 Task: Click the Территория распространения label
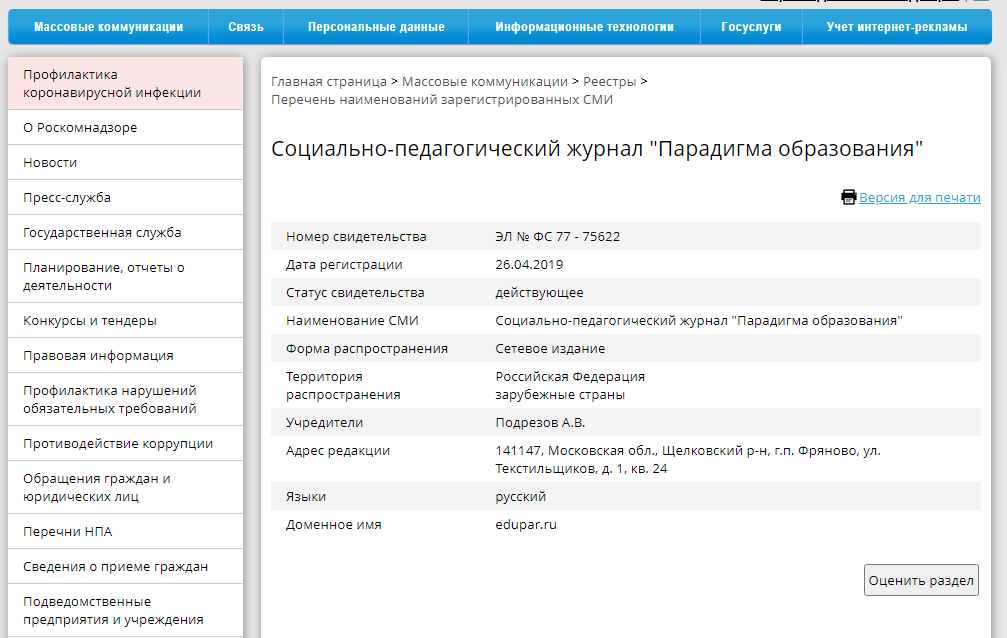(344, 385)
